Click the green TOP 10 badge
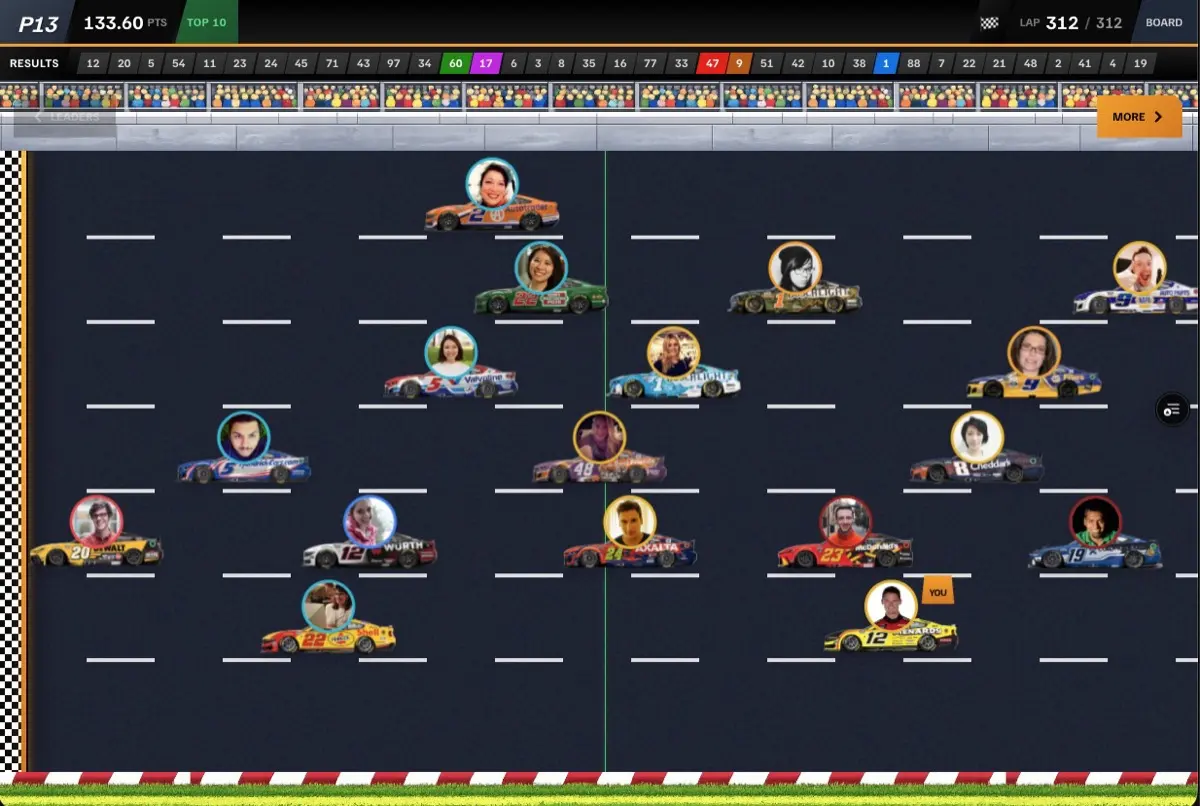Screen dimensions: 1200x806 [205, 20]
